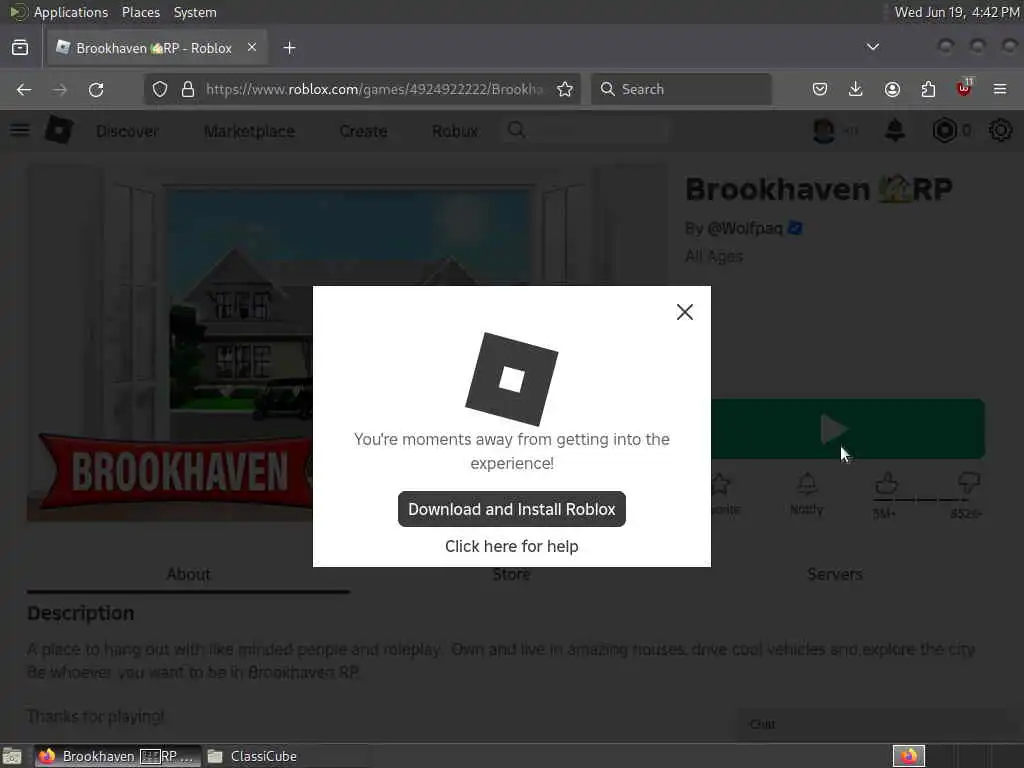Open Roblox notifications bell
1024x768 pixels.
coord(895,131)
